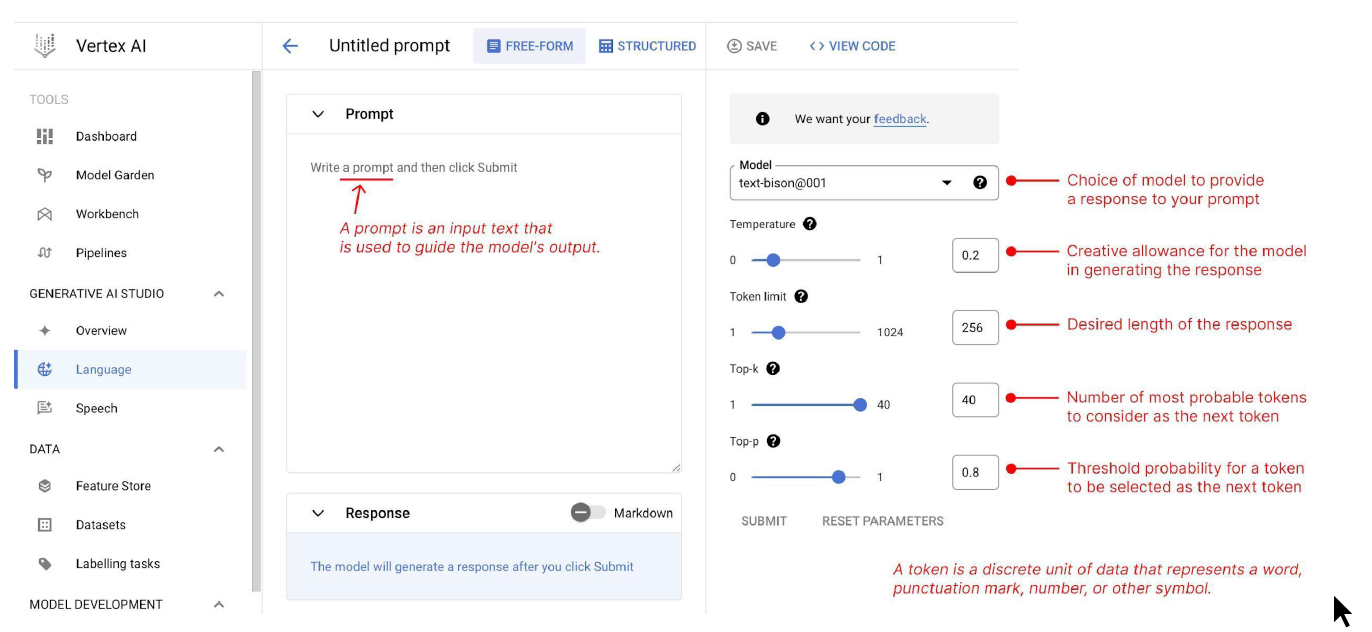This screenshot has height=632, width=1372.
Task: Select the Workbench sidebar icon
Action: pyautogui.click(x=44, y=214)
